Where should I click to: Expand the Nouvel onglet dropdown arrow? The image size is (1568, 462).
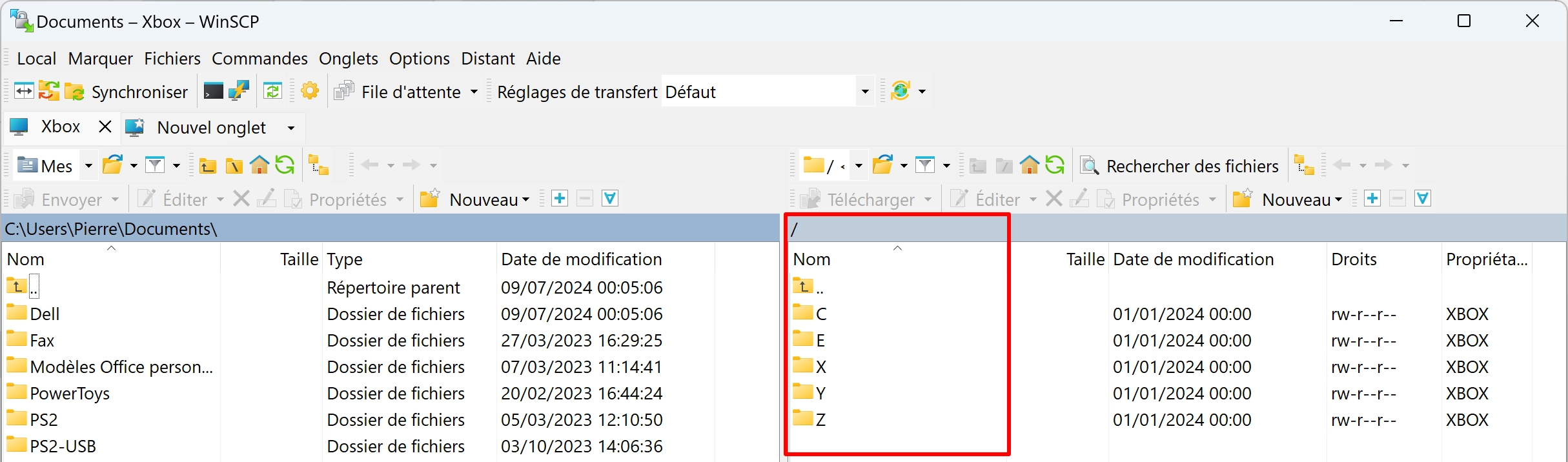click(291, 128)
